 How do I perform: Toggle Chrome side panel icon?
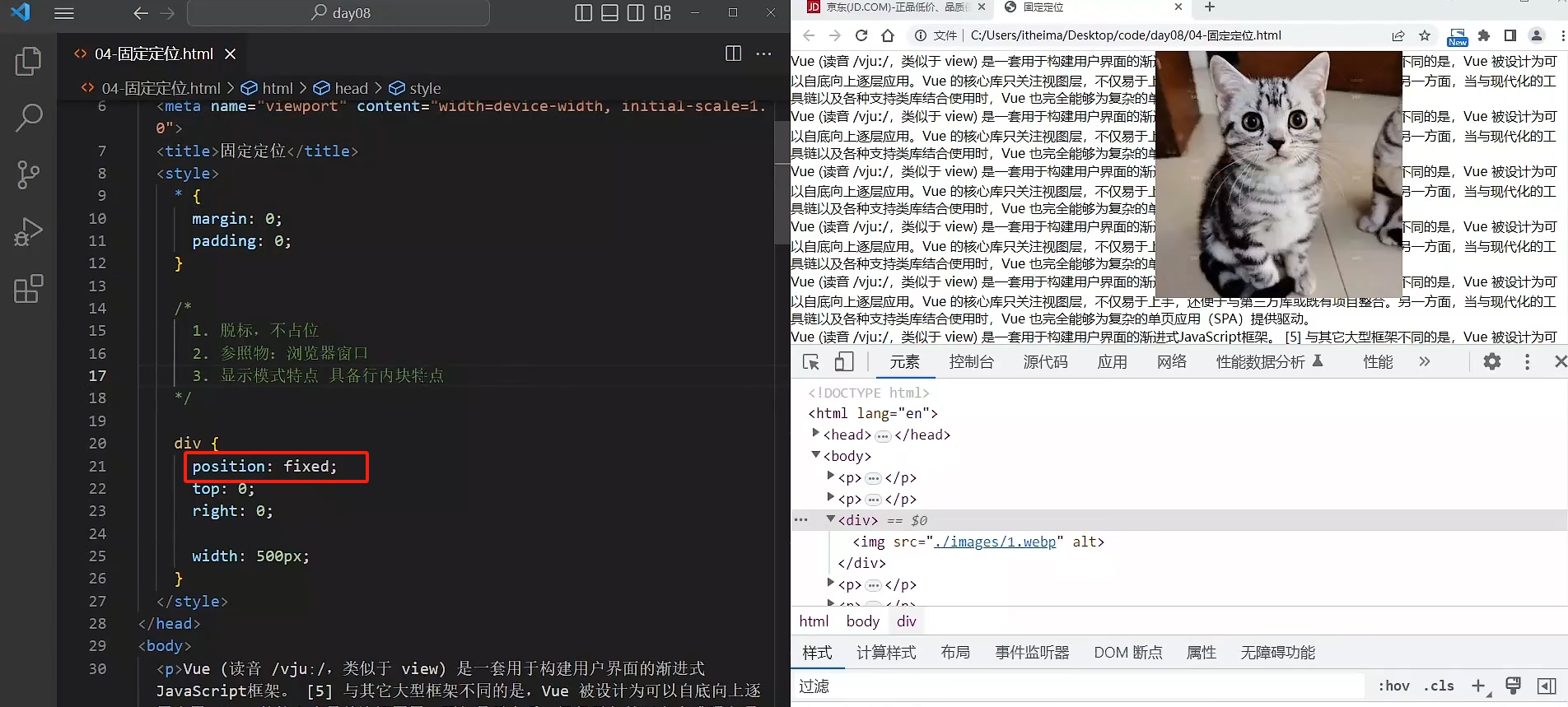pyautogui.click(x=1510, y=35)
